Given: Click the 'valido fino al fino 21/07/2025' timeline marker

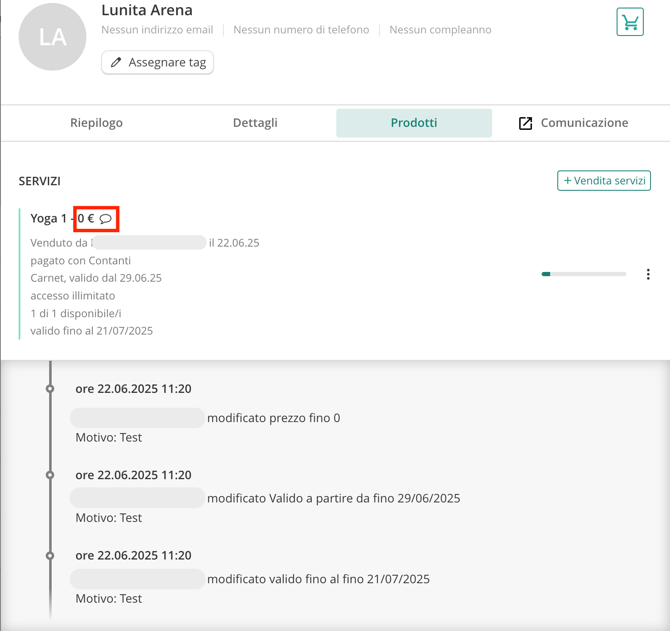Looking at the screenshot, I should (50, 555).
